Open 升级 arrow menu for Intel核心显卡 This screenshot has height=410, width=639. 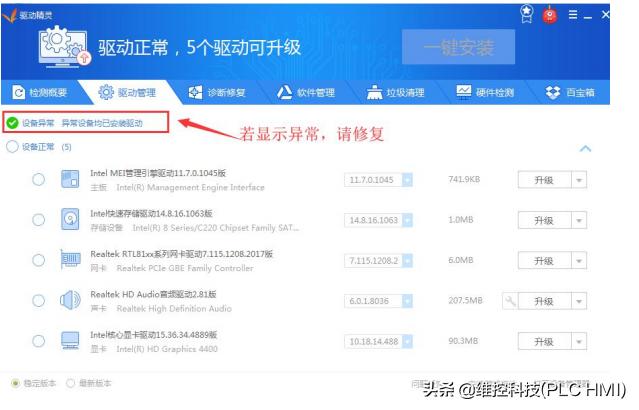coord(579,342)
